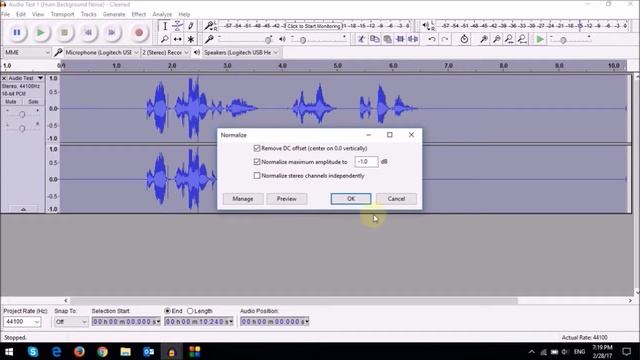The width and height of the screenshot is (640, 360).
Task: Select the Length radio button
Action: (190, 311)
